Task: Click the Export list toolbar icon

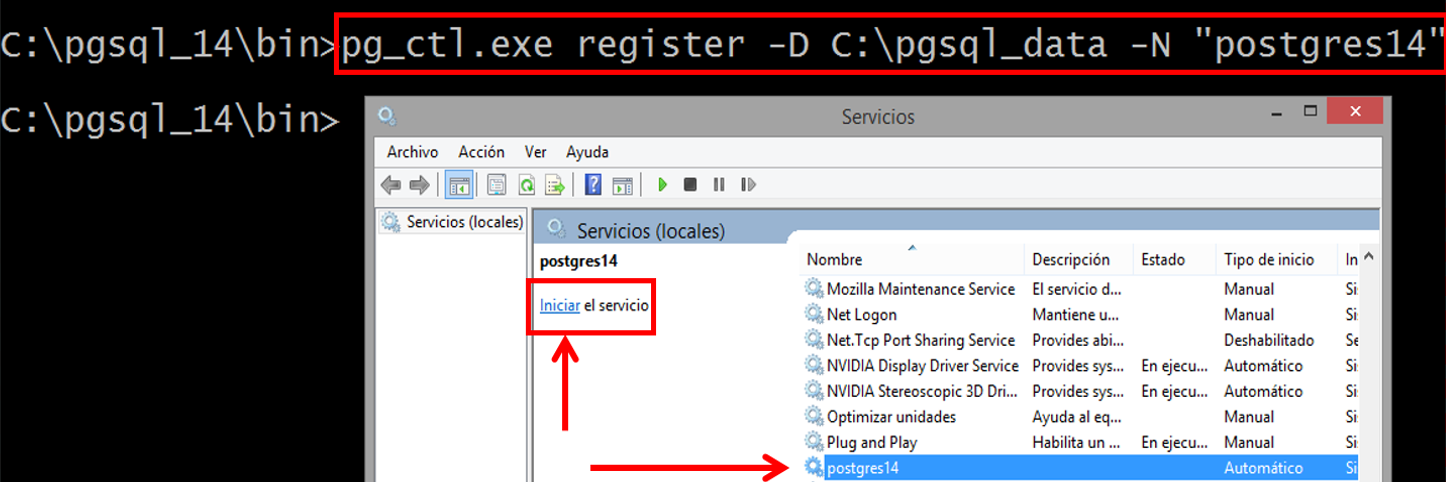Action: (555, 184)
